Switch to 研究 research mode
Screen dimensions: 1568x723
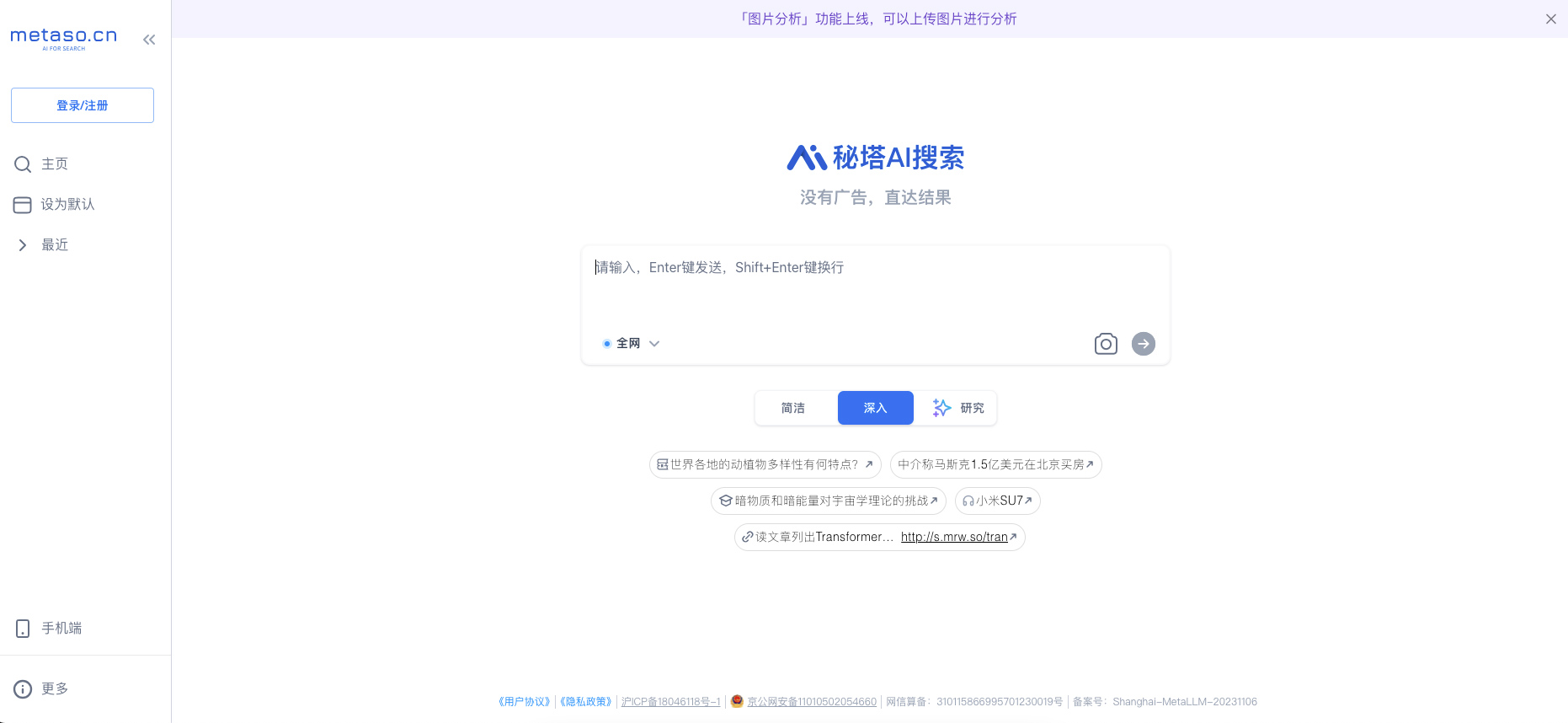point(958,408)
